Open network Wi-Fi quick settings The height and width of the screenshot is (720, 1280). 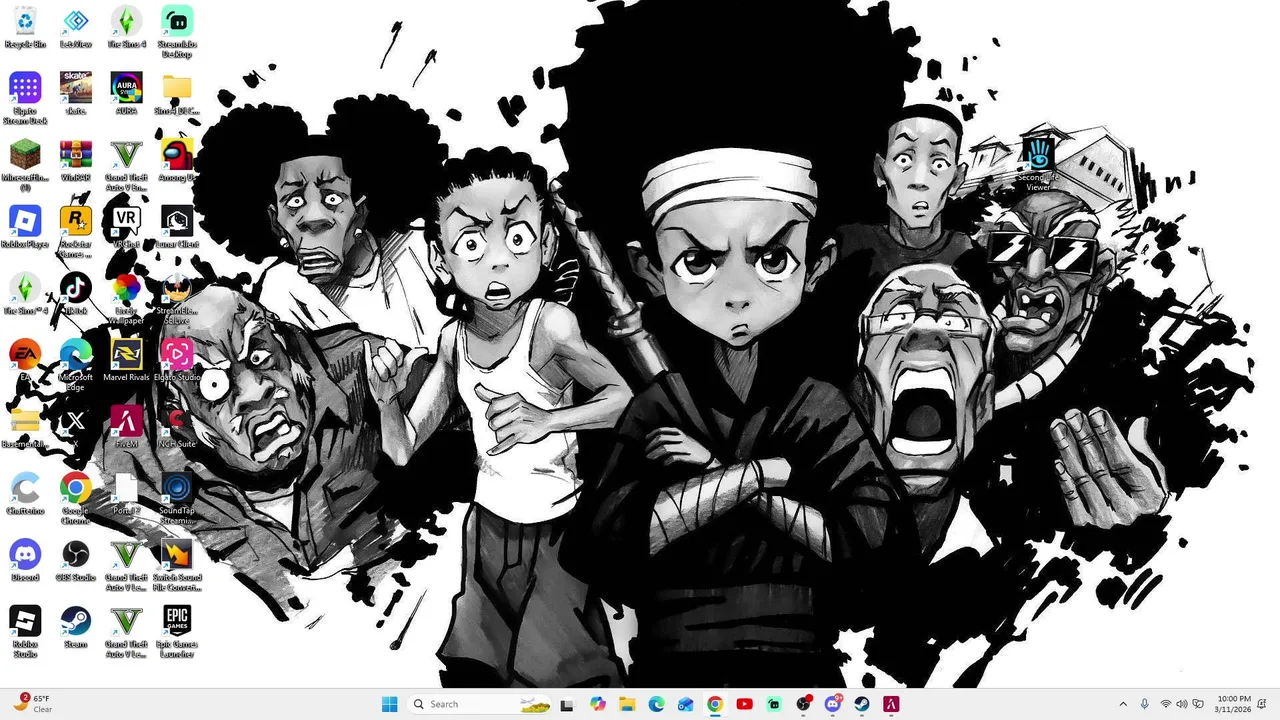click(x=1166, y=704)
